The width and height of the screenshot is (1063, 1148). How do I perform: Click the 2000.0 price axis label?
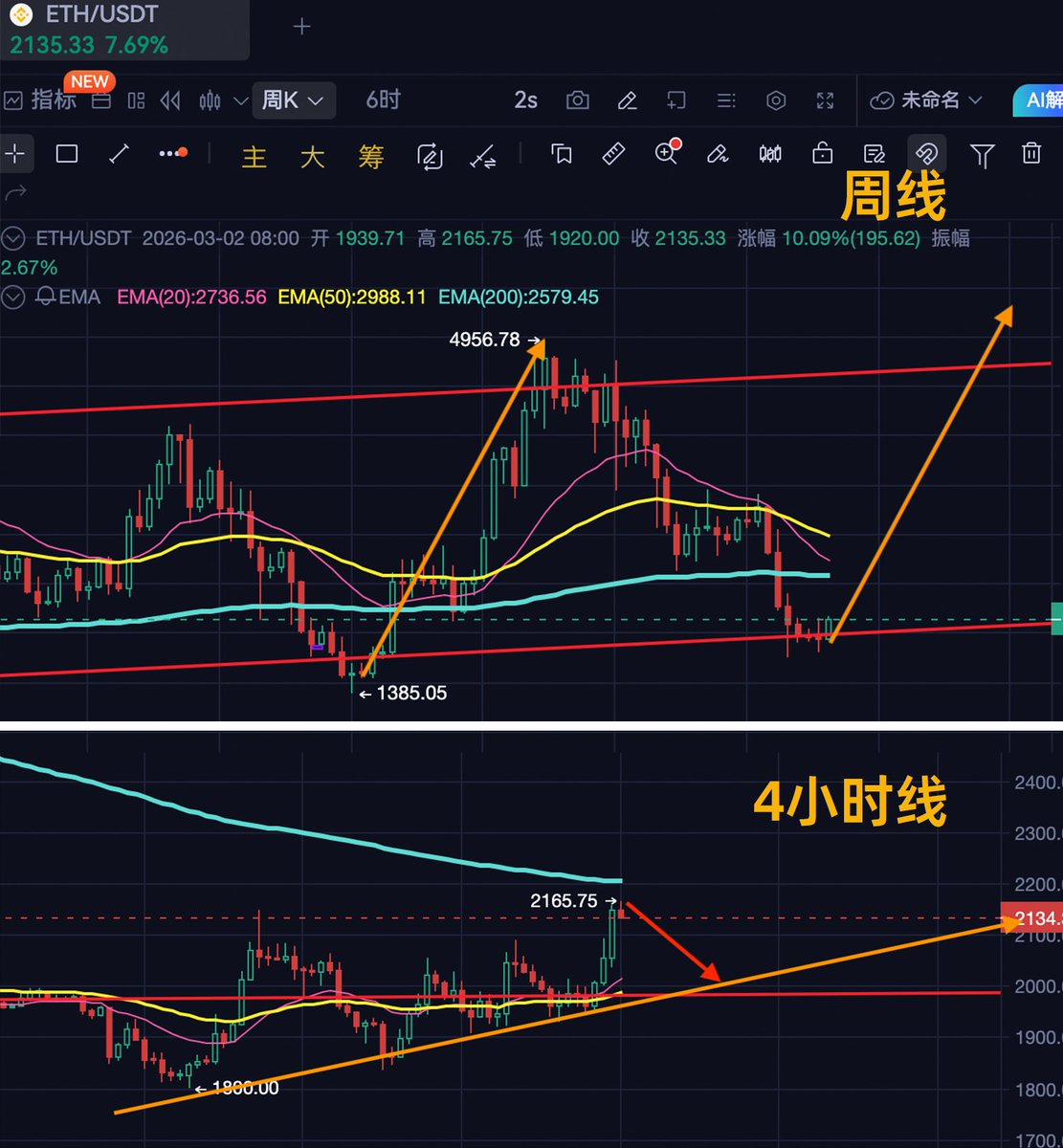click(1037, 986)
